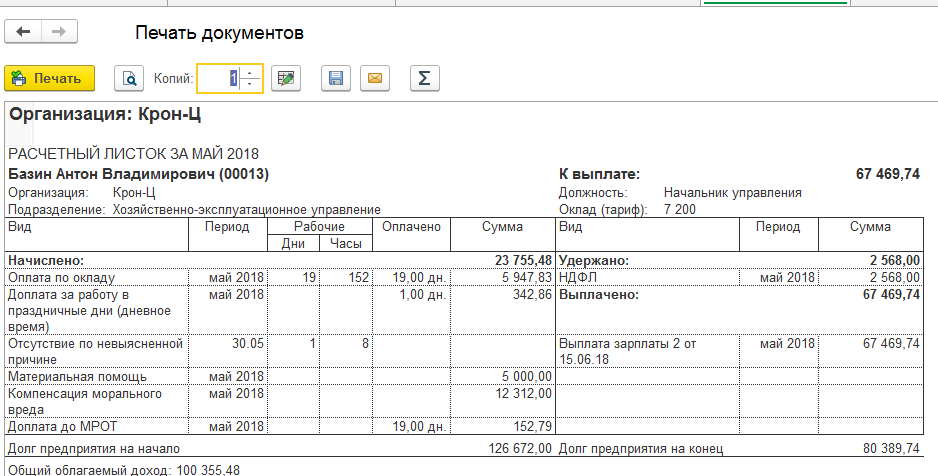
Task: Click the НДФЛ deduction cell
Action: click(x=648, y=277)
